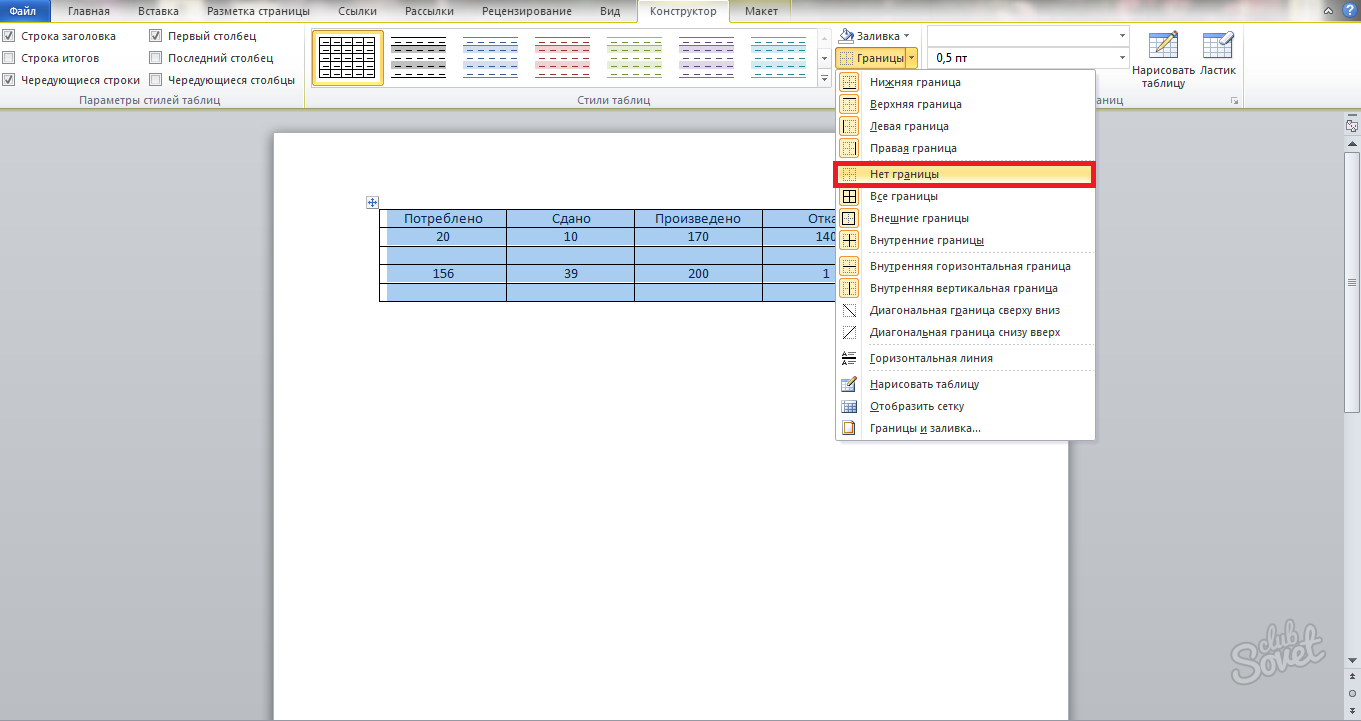The image size is (1361, 721).
Task: Click the 'Файл' button
Action: click(22, 11)
